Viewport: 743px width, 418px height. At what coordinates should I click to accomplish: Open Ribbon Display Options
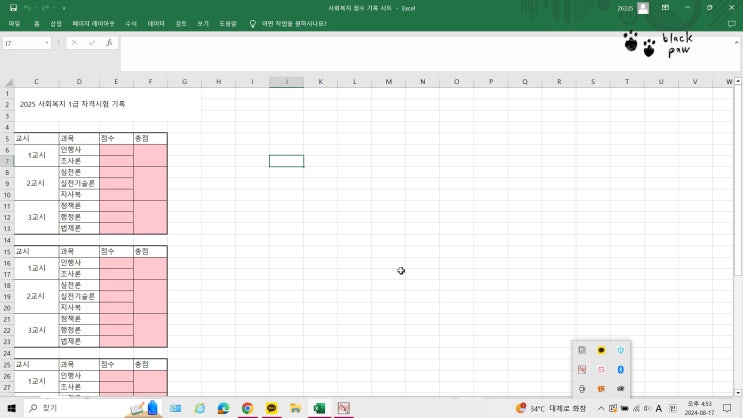tap(665, 8)
